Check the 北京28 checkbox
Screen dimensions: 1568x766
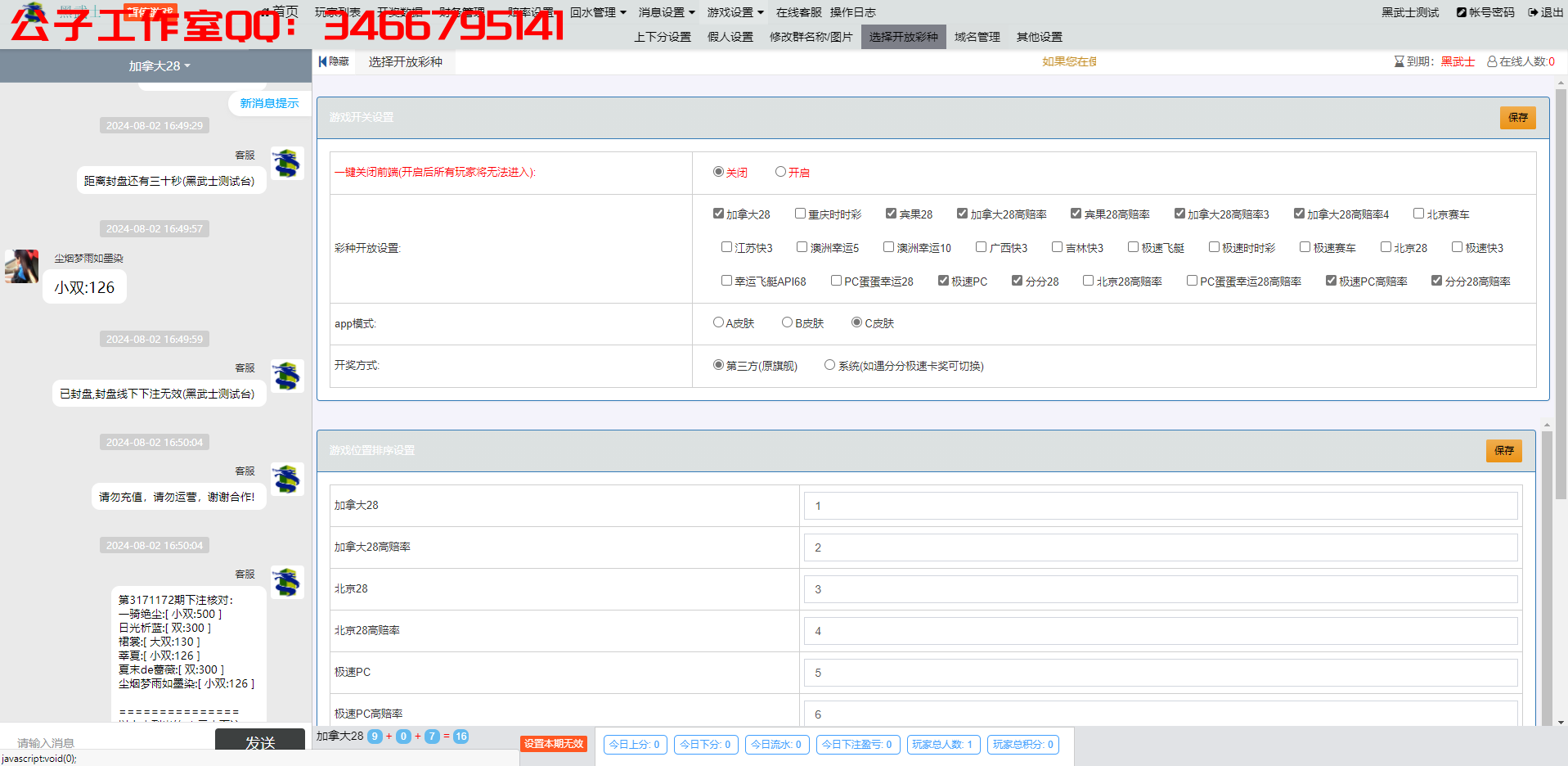[x=1386, y=247]
